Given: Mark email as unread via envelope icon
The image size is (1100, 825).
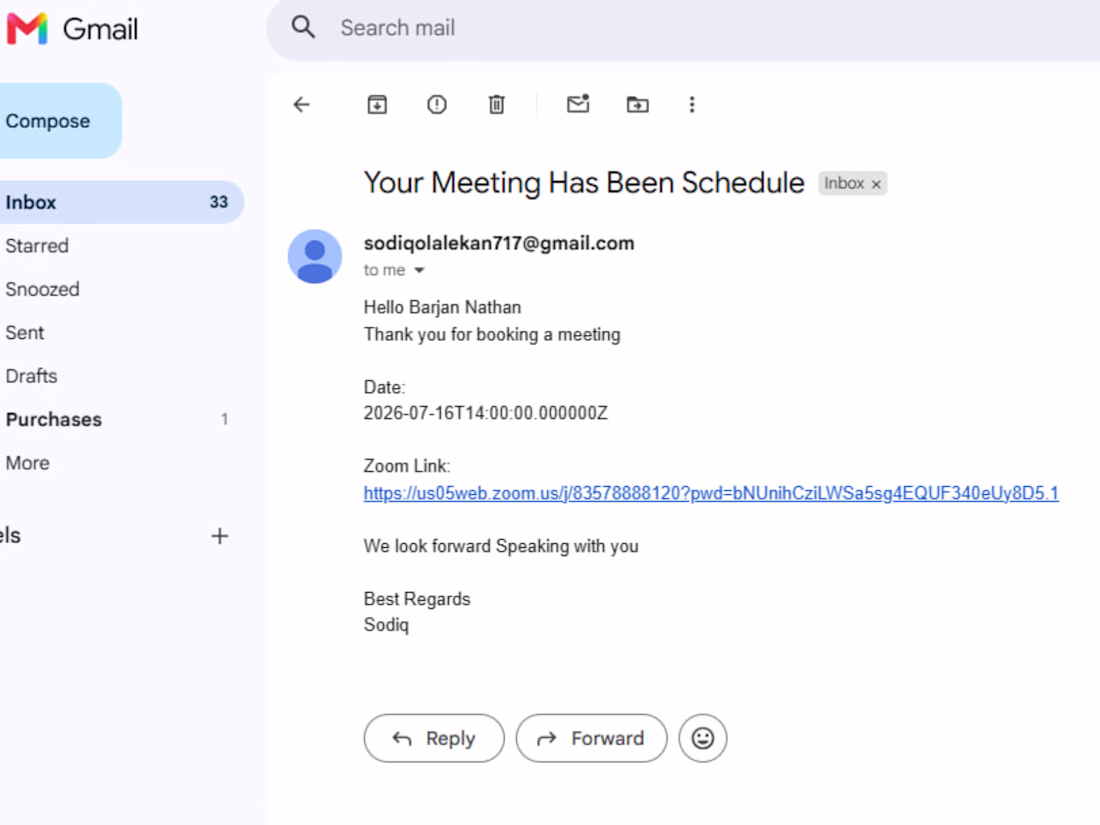Looking at the screenshot, I should click(x=577, y=104).
